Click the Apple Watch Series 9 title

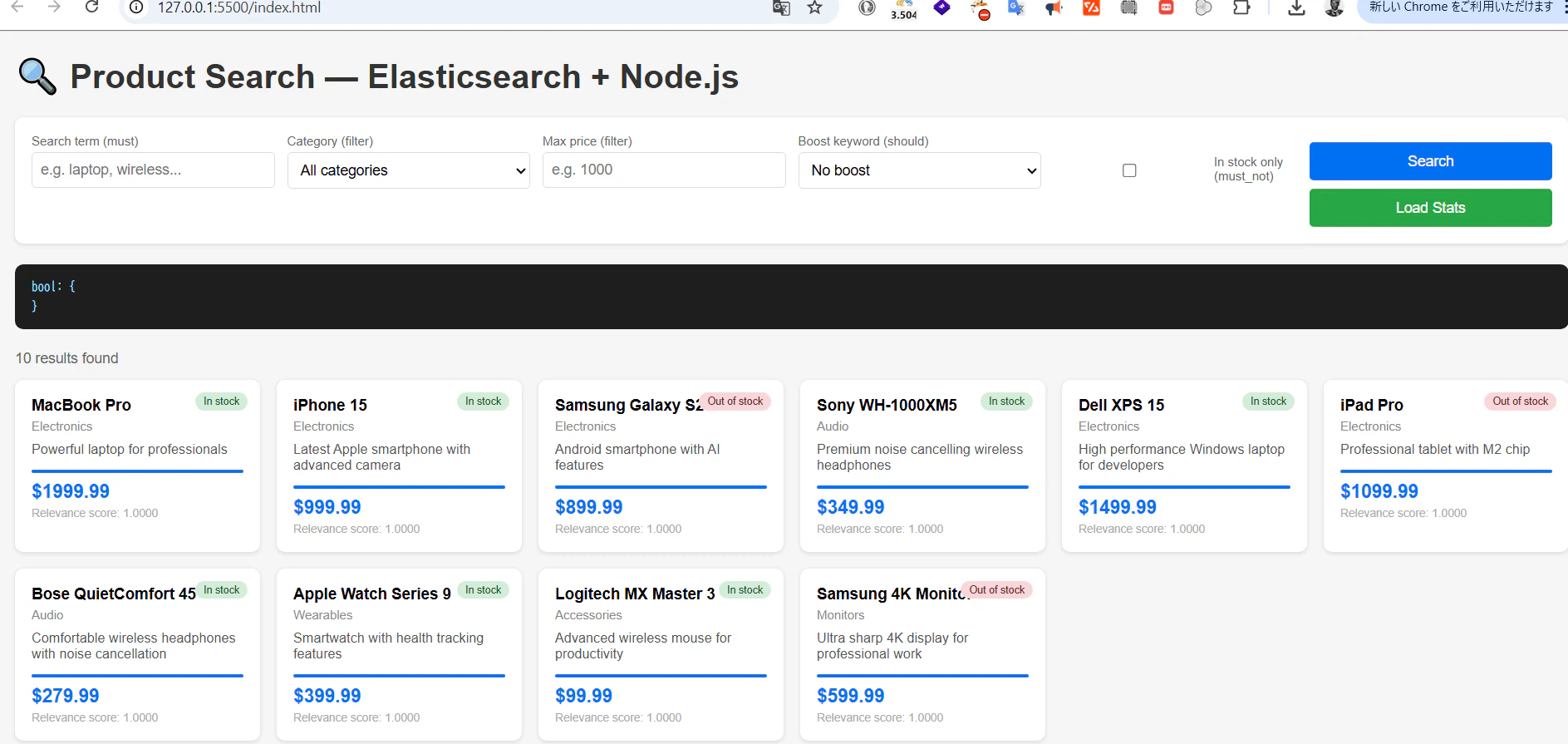click(372, 594)
